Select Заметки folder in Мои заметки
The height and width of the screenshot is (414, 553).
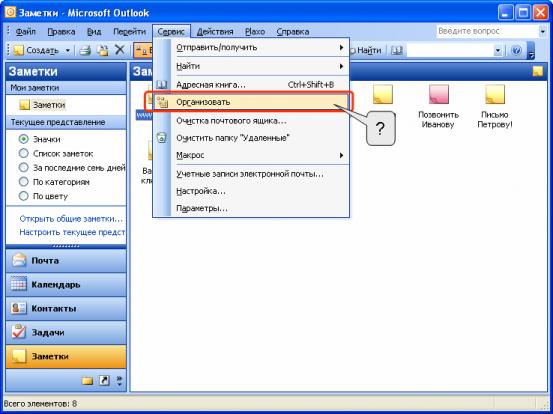click(x=43, y=105)
